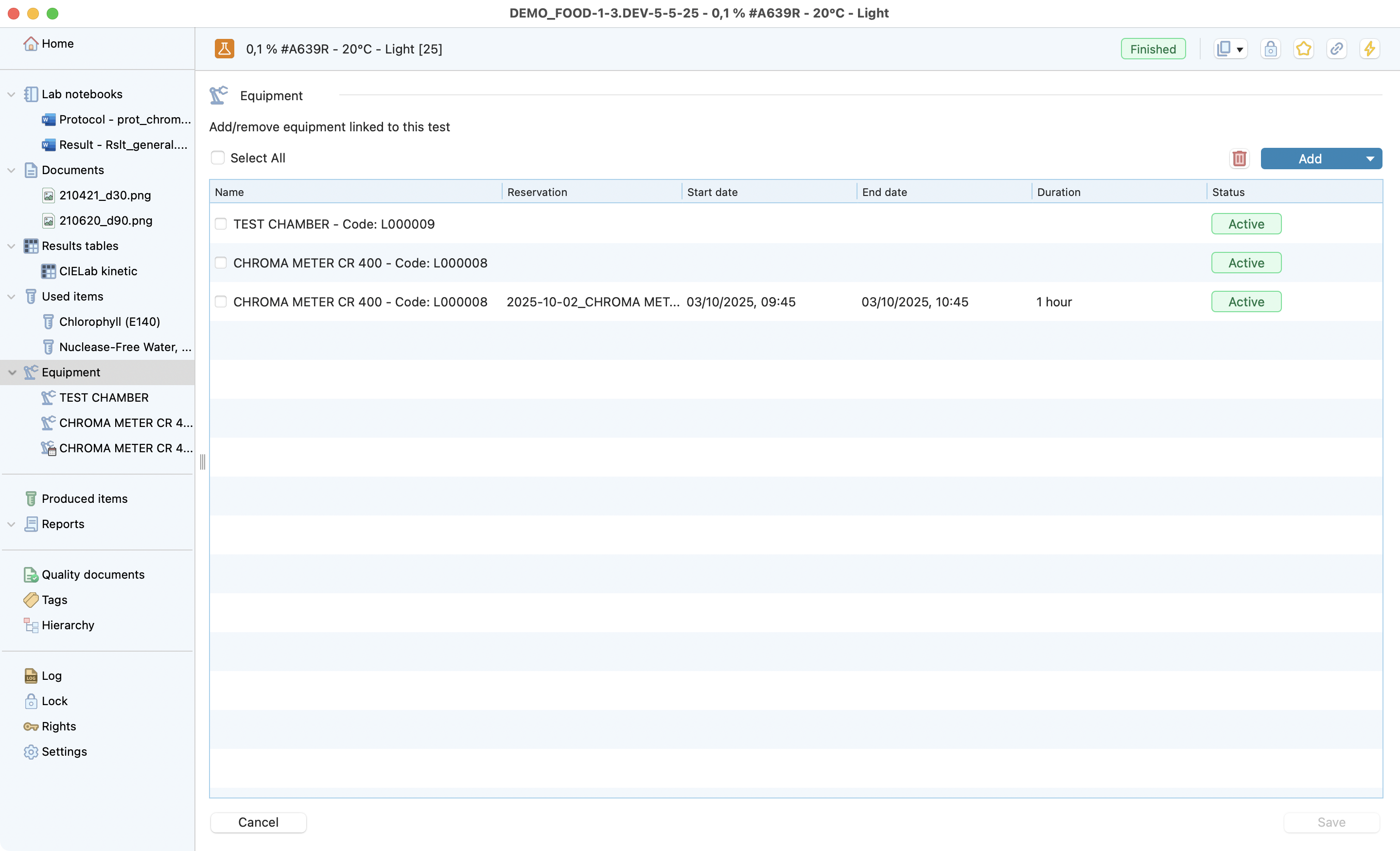
Task: Toggle the Select All checkbox
Action: (x=218, y=158)
